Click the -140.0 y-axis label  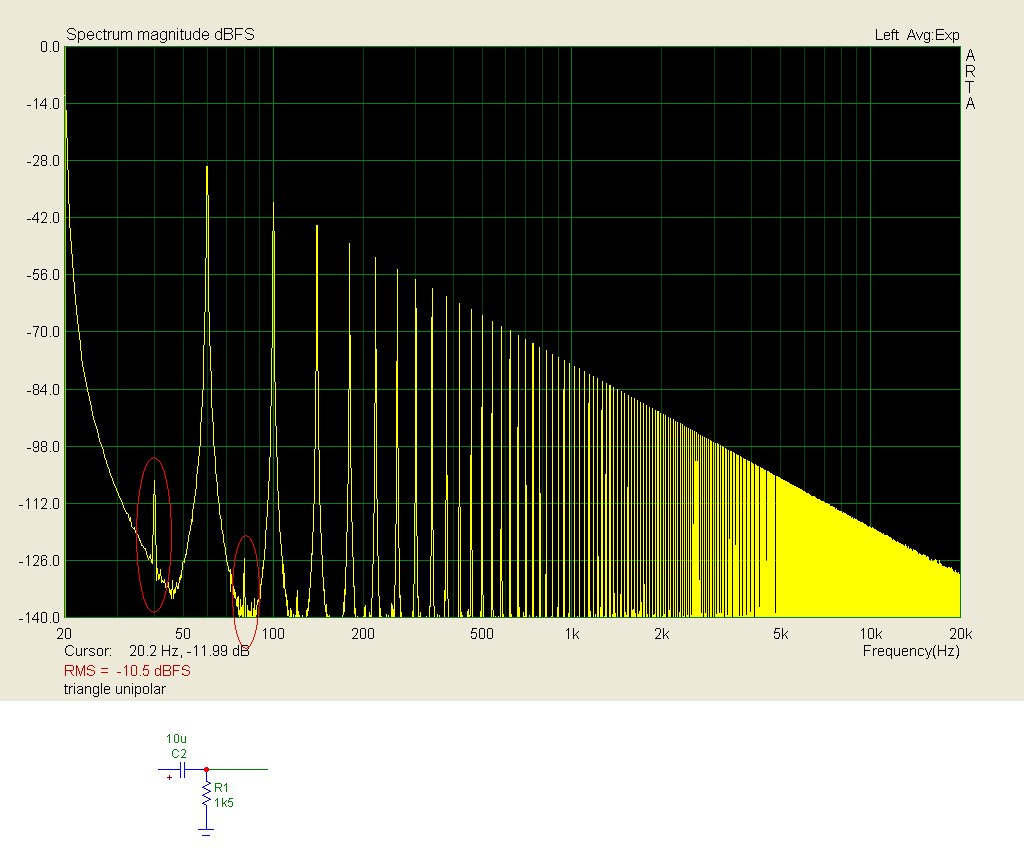pyautogui.click(x=40, y=618)
